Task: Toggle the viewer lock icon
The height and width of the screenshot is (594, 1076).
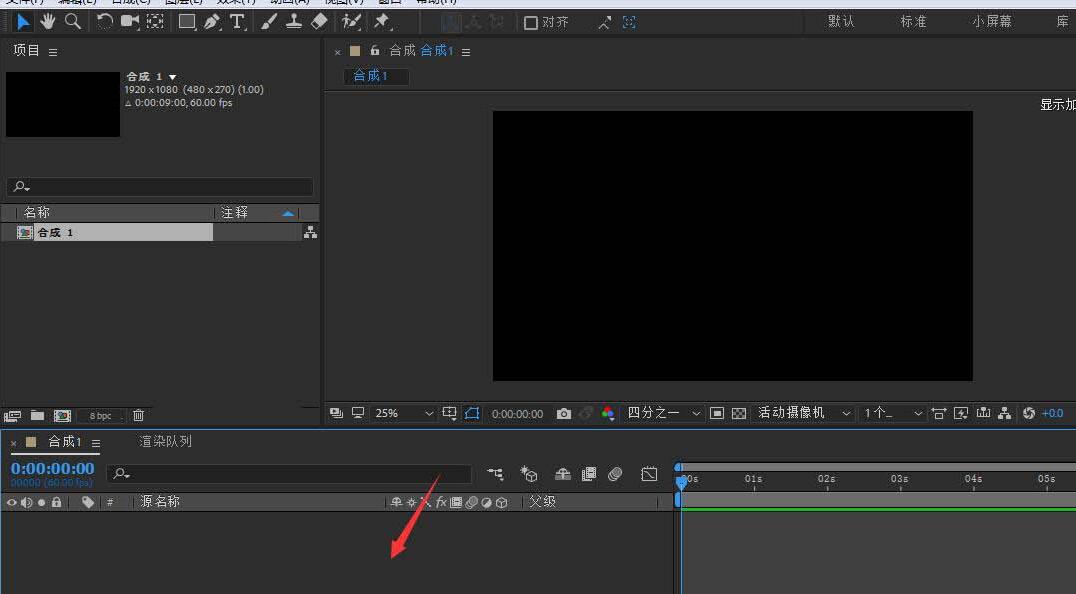Action: coord(375,51)
